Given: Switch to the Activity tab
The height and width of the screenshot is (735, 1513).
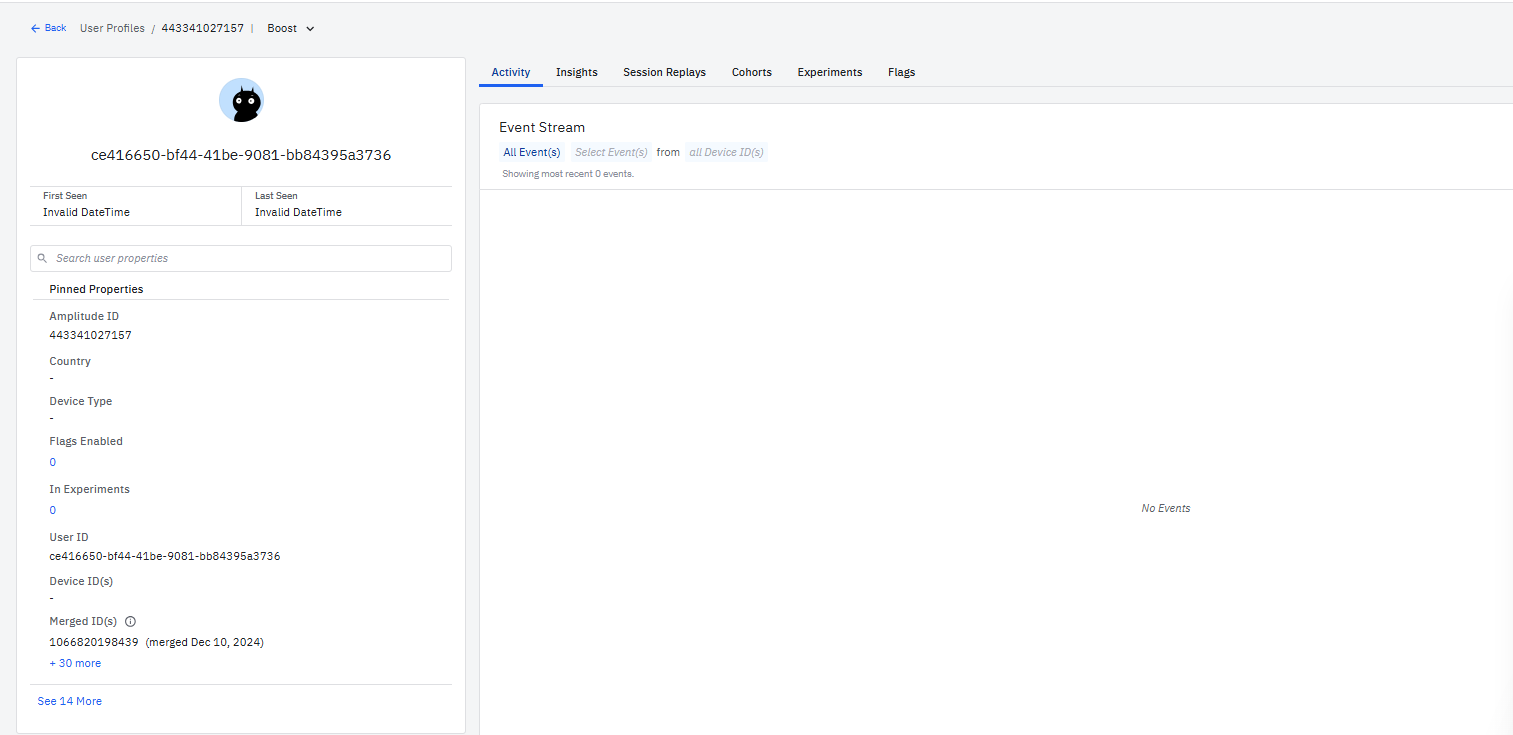Looking at the screenshot, I should 511,72.
